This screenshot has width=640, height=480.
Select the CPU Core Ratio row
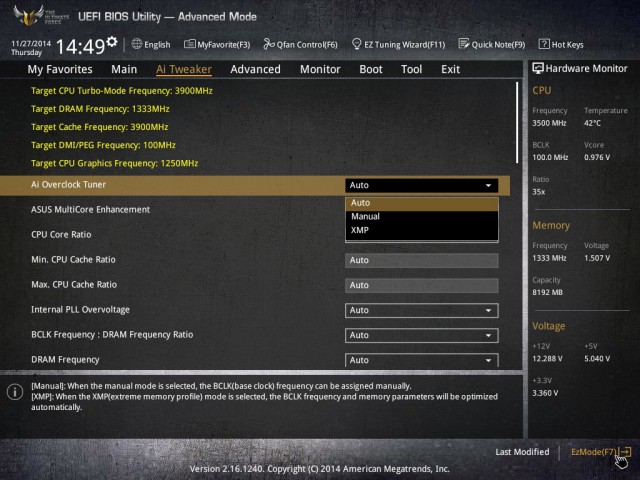[61, 235]
